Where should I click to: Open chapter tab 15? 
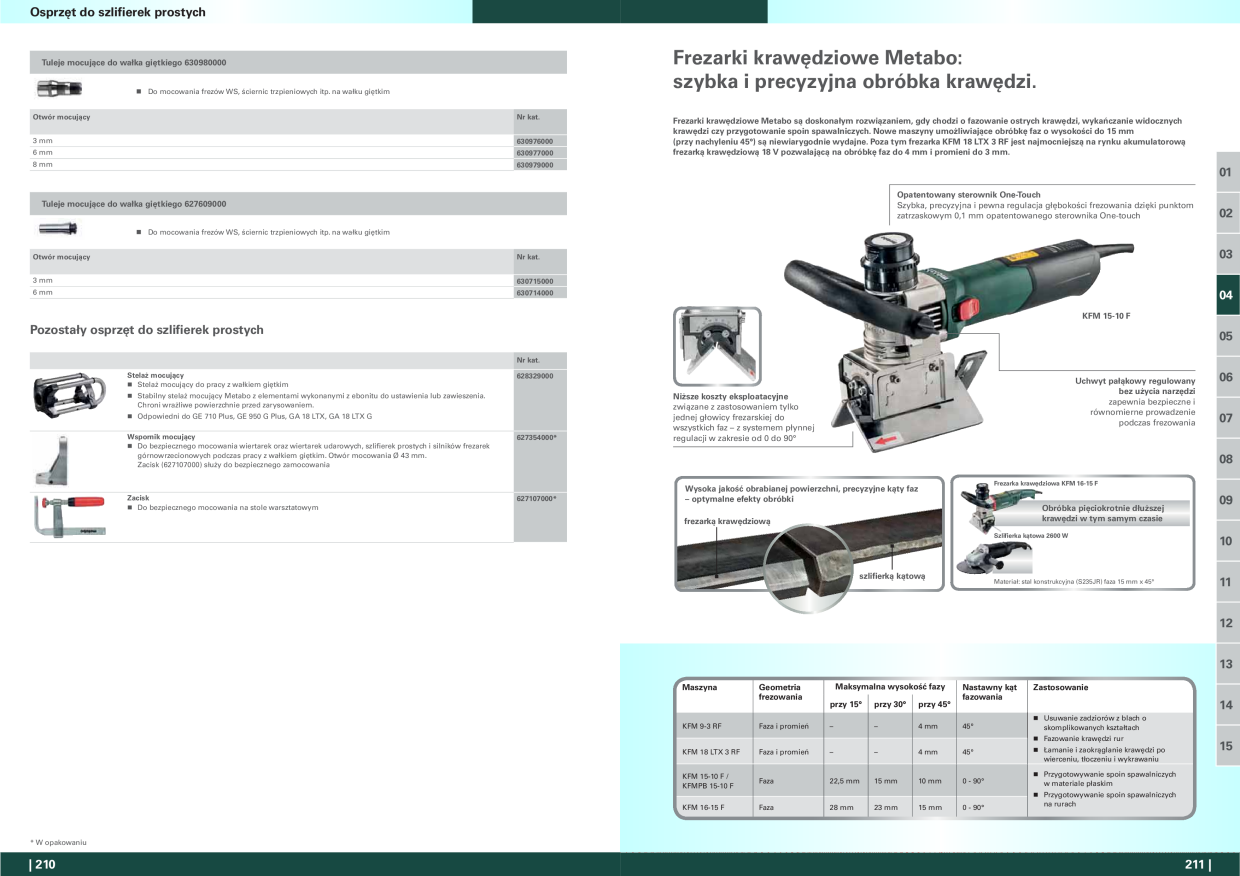pos(1227,746)
